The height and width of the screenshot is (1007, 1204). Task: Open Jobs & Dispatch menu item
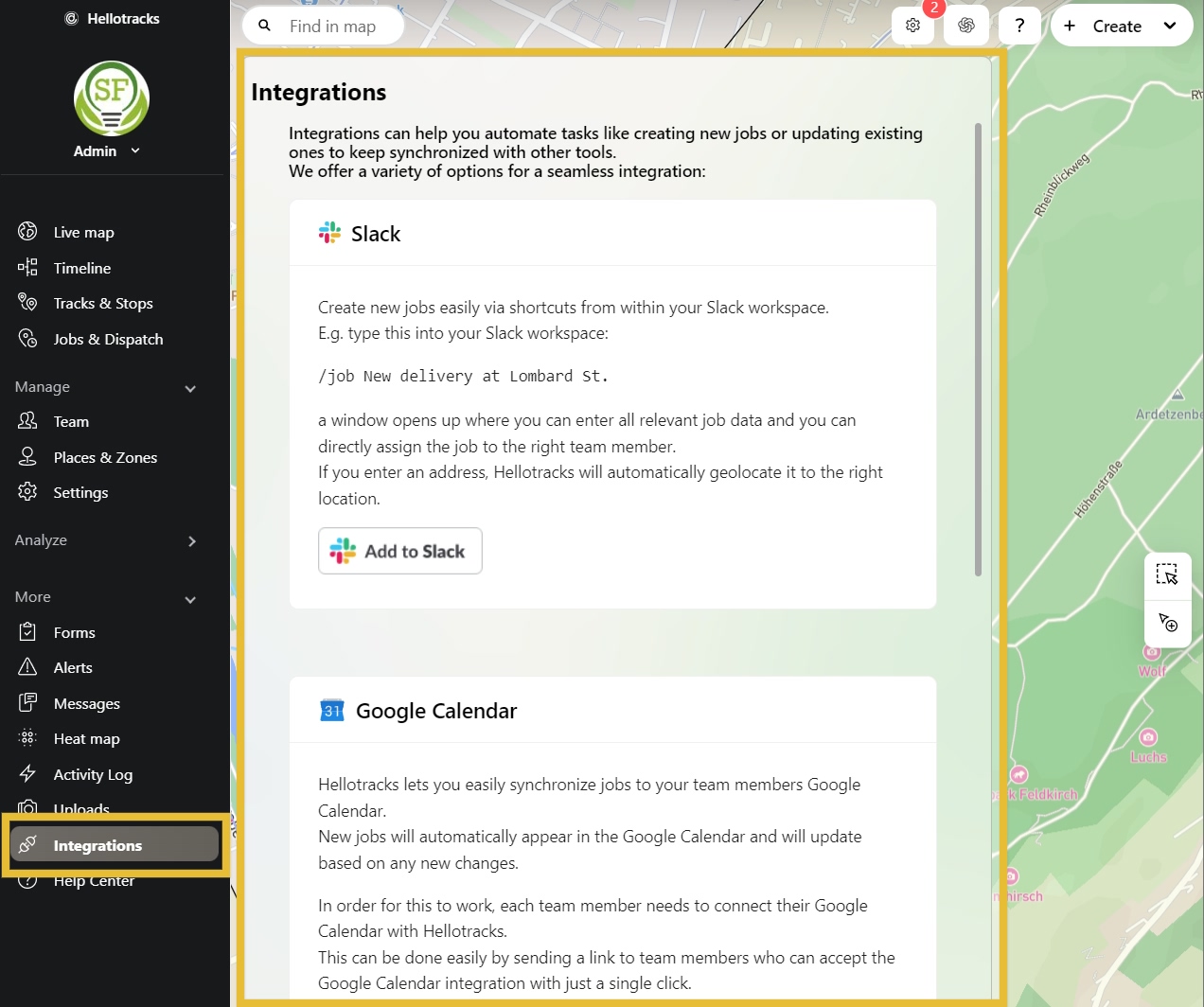coord(108,339)
